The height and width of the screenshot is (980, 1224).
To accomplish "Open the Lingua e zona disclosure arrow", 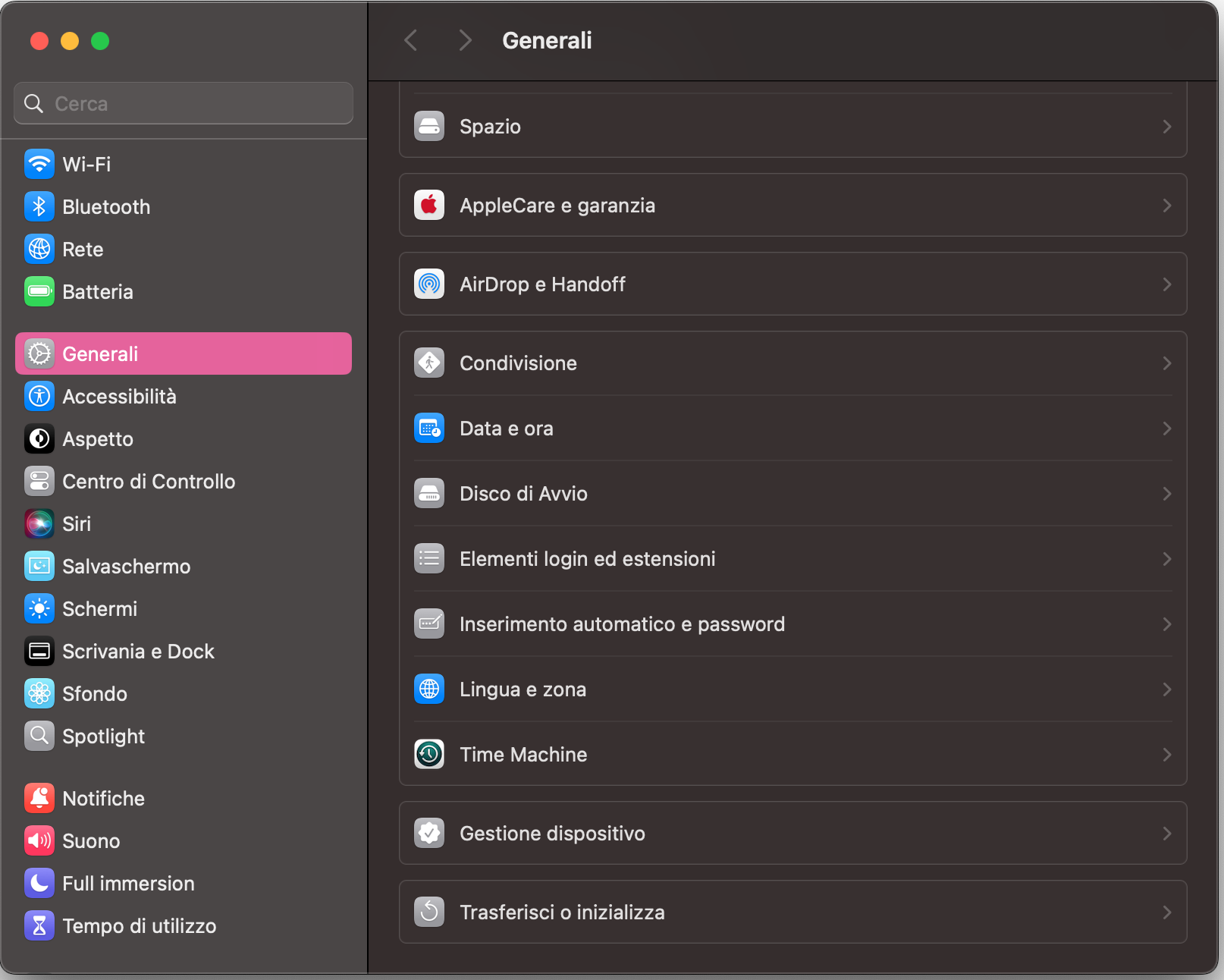I will click(x=1166, y=689).
